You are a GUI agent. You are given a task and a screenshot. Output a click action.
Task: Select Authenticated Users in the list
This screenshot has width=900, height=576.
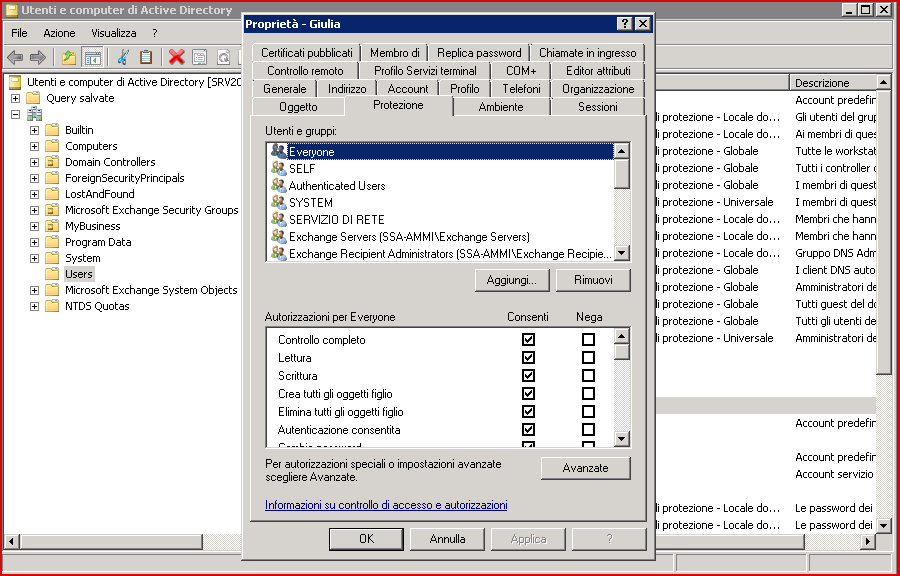336,185
